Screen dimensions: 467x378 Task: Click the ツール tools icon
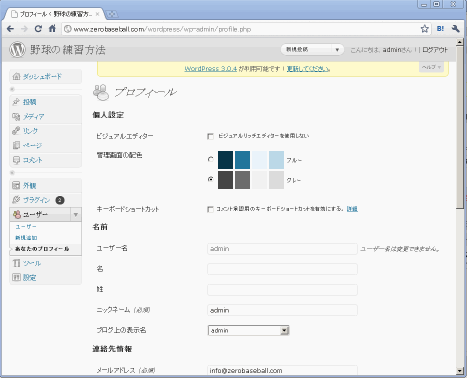coord(16,263)
